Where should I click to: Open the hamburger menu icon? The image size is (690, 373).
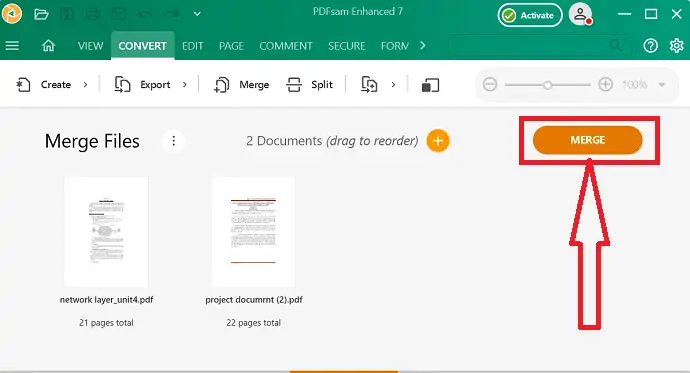tap(12, 45)
